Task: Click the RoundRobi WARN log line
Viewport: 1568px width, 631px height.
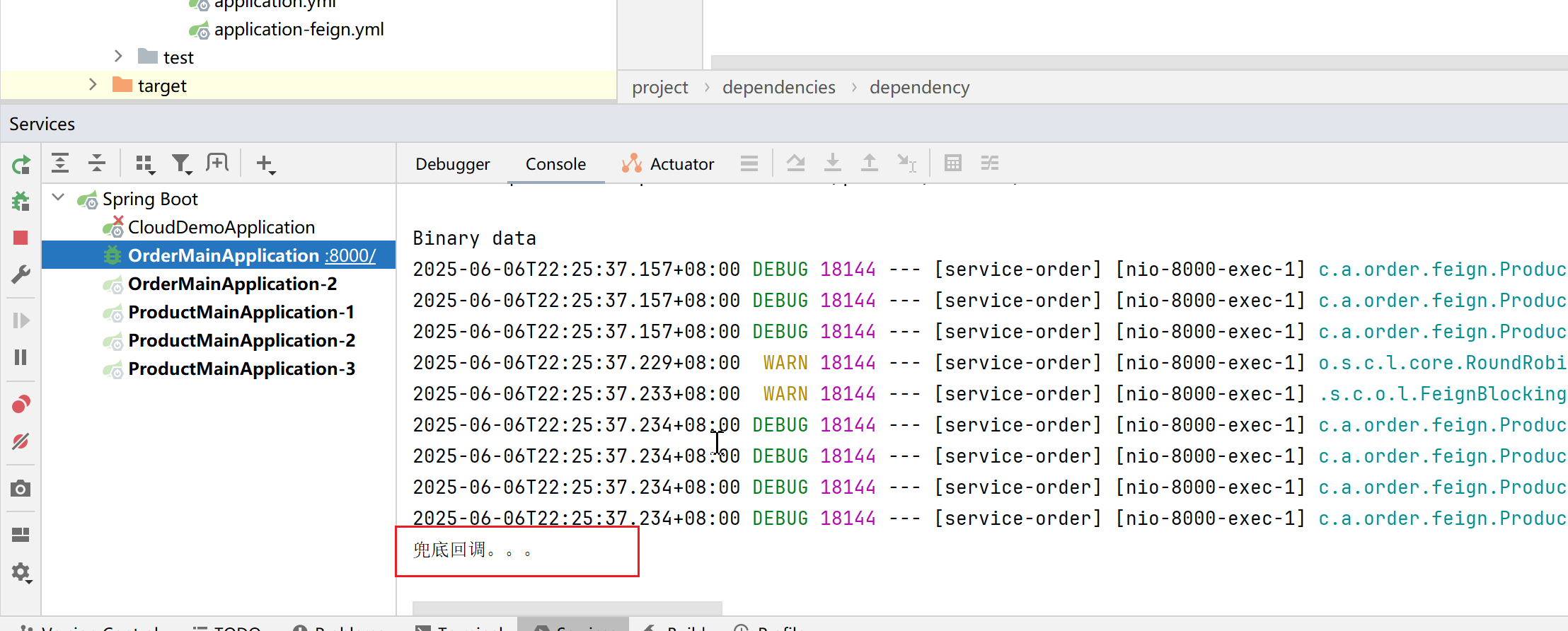Action: pos(989,363)
